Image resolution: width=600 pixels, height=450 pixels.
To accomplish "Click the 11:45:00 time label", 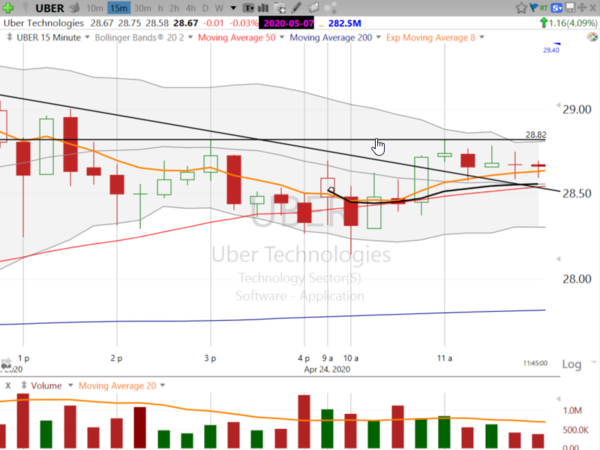I will (x=535, y=363).
